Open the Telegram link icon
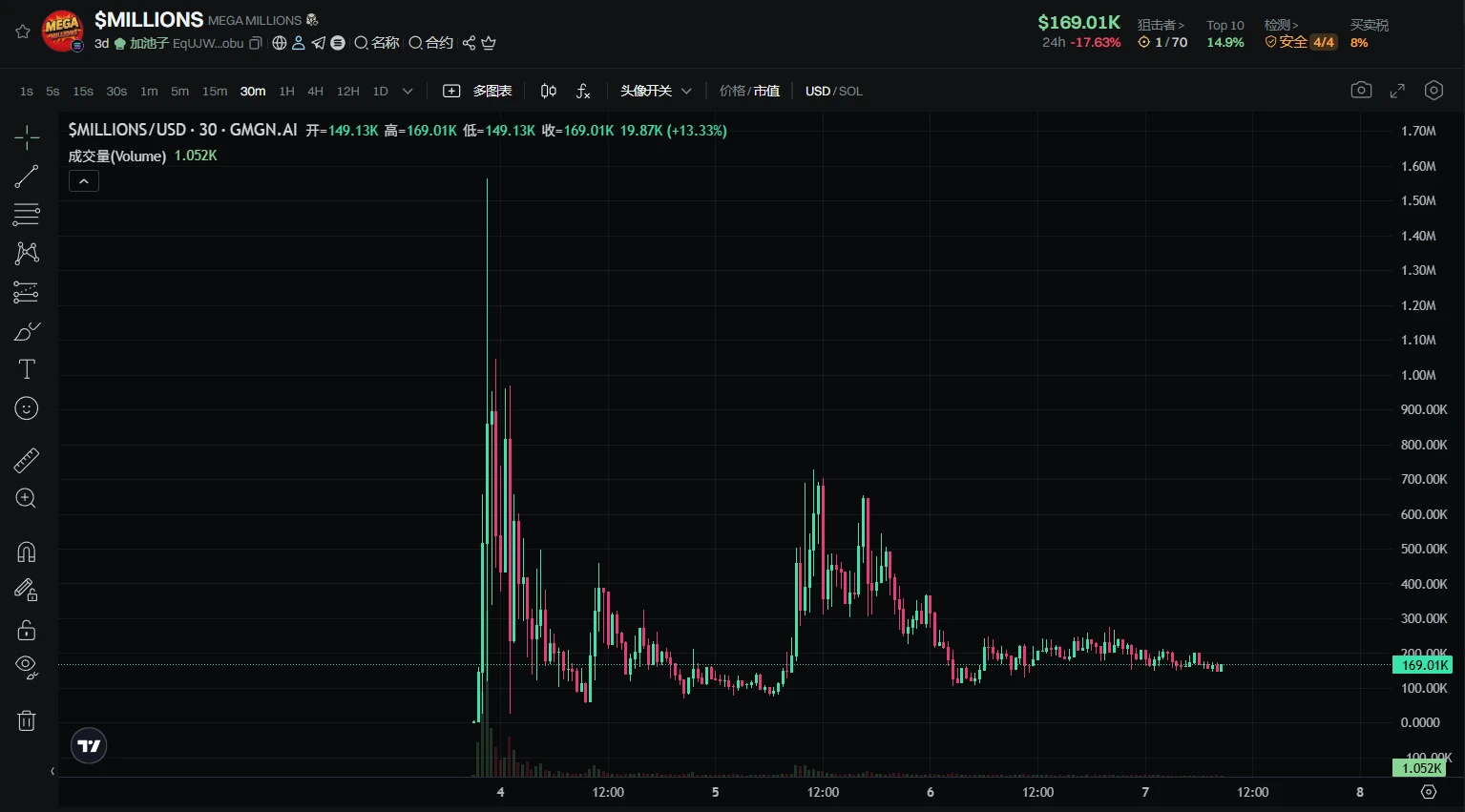 coord(318,43)
